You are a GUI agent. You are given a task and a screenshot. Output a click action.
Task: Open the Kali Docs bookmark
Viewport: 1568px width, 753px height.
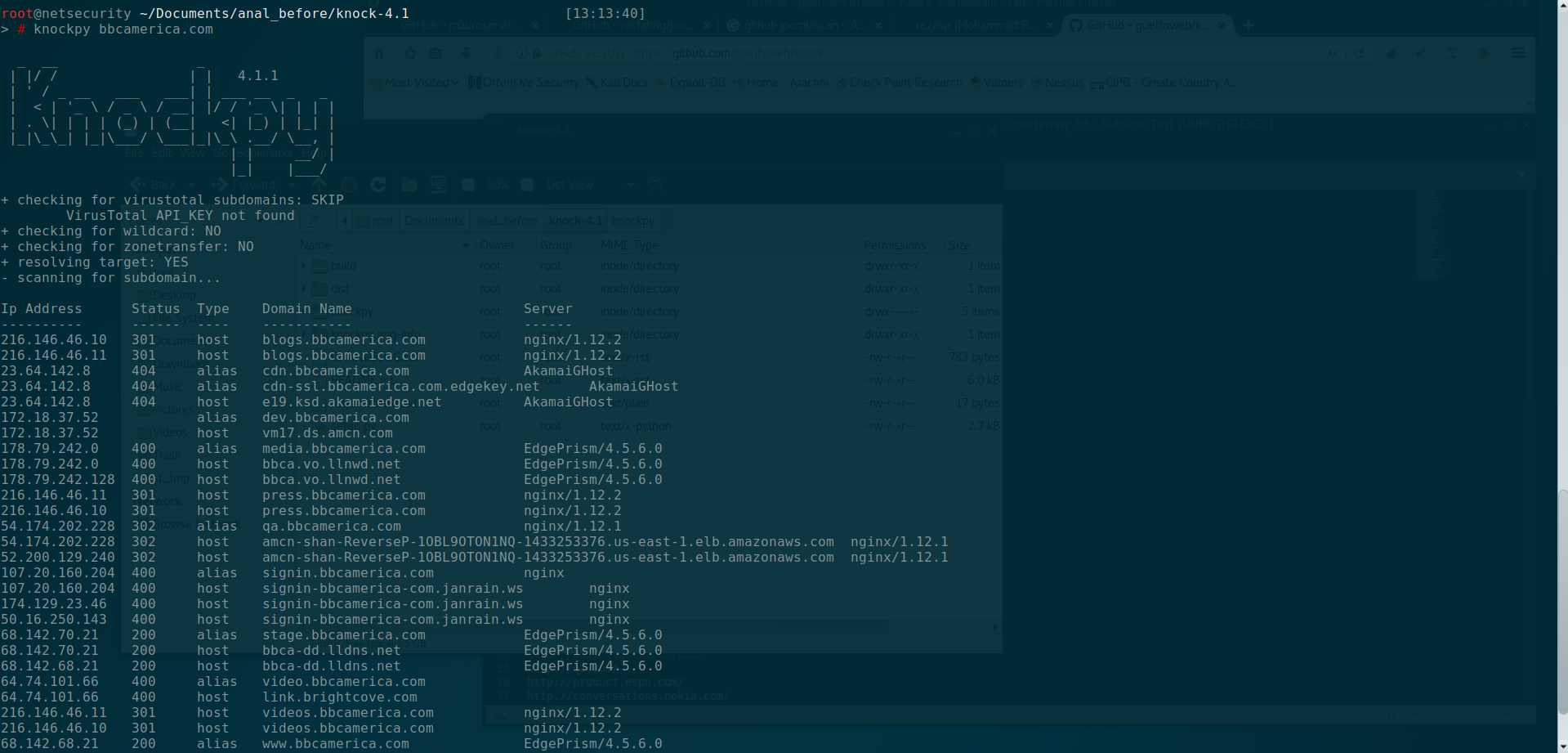(x=617, y=83)
